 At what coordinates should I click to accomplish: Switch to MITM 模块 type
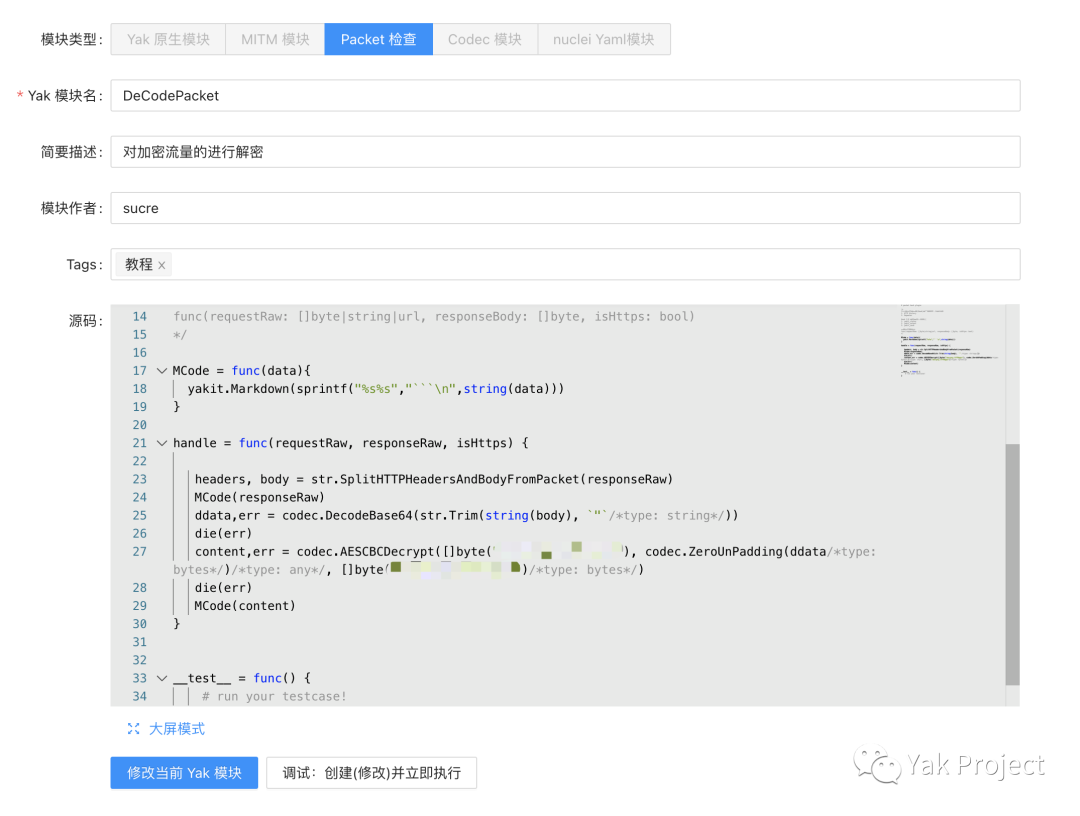275,39
